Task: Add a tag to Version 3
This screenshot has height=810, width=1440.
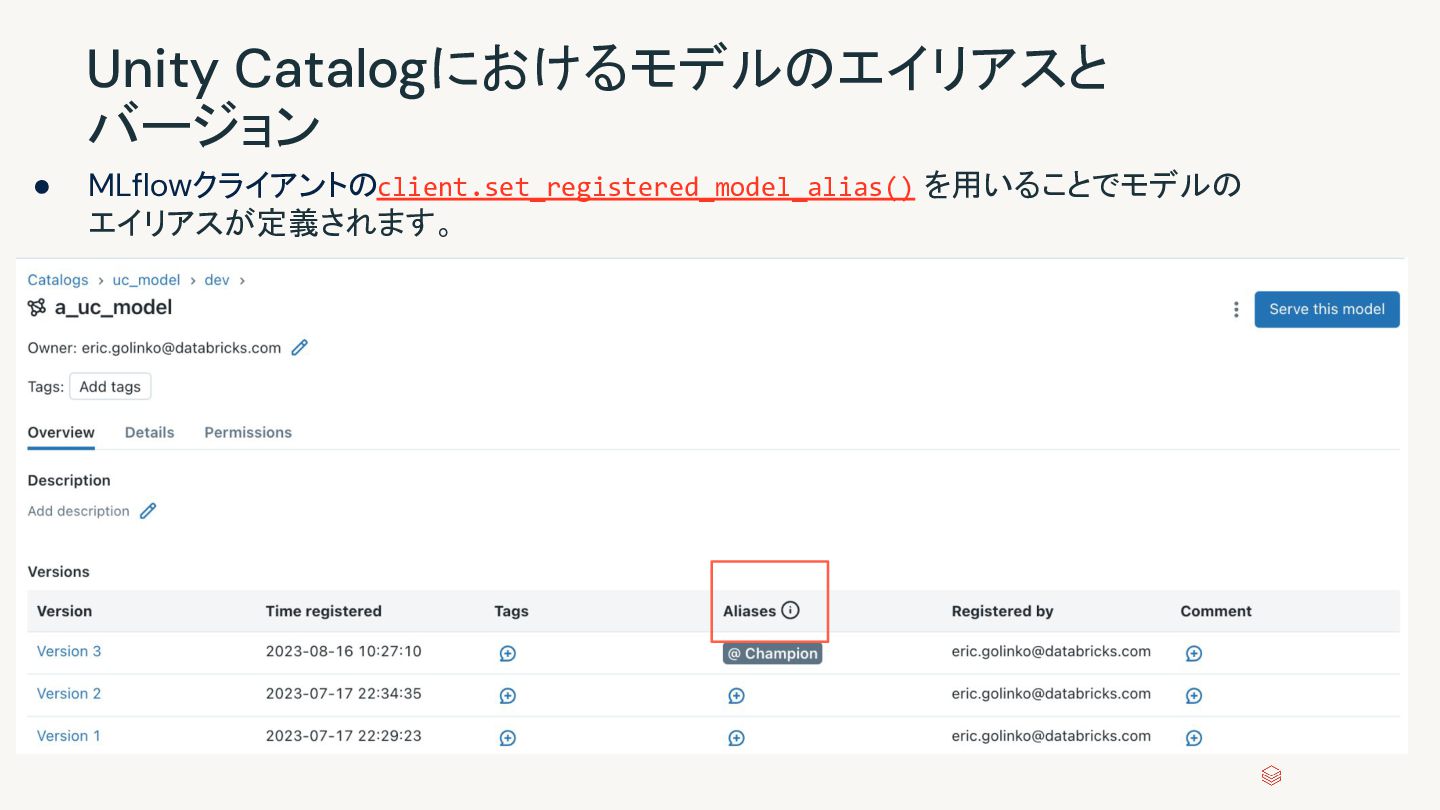Action: point(507,653)
